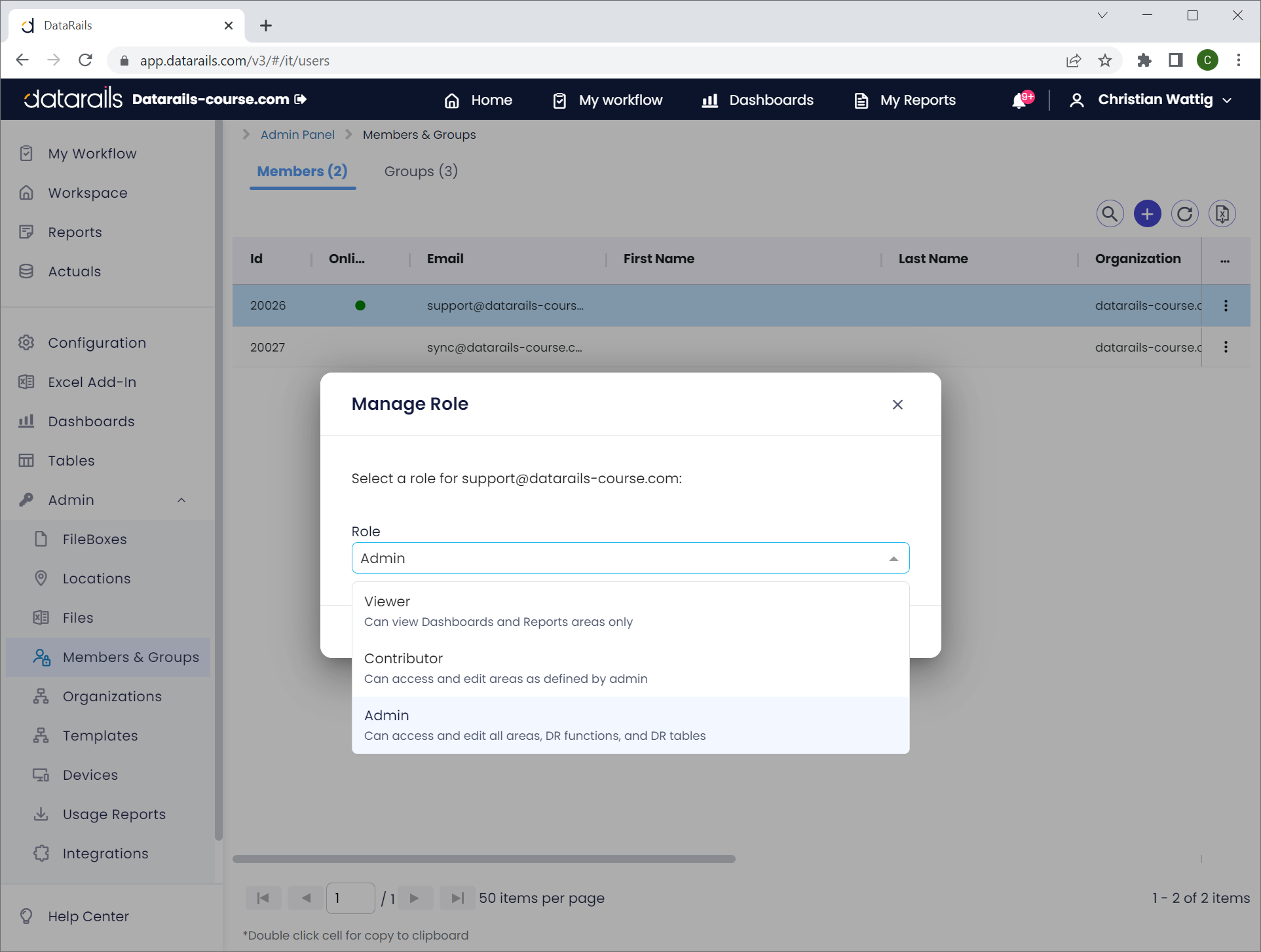Open the notifications bell icon
The height and width of the screenshot is (952, 1261).
coord(1019,100)
